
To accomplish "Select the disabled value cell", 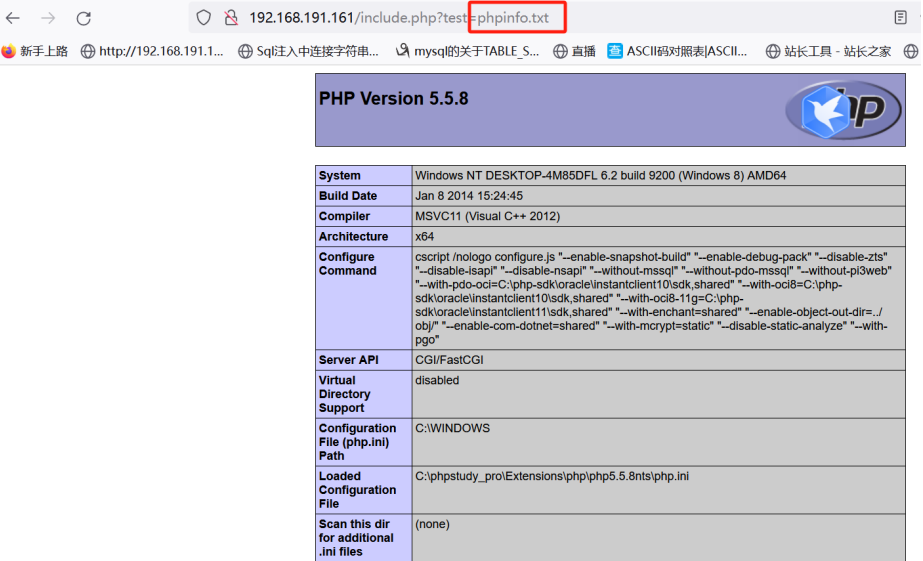I will (659, 394).
